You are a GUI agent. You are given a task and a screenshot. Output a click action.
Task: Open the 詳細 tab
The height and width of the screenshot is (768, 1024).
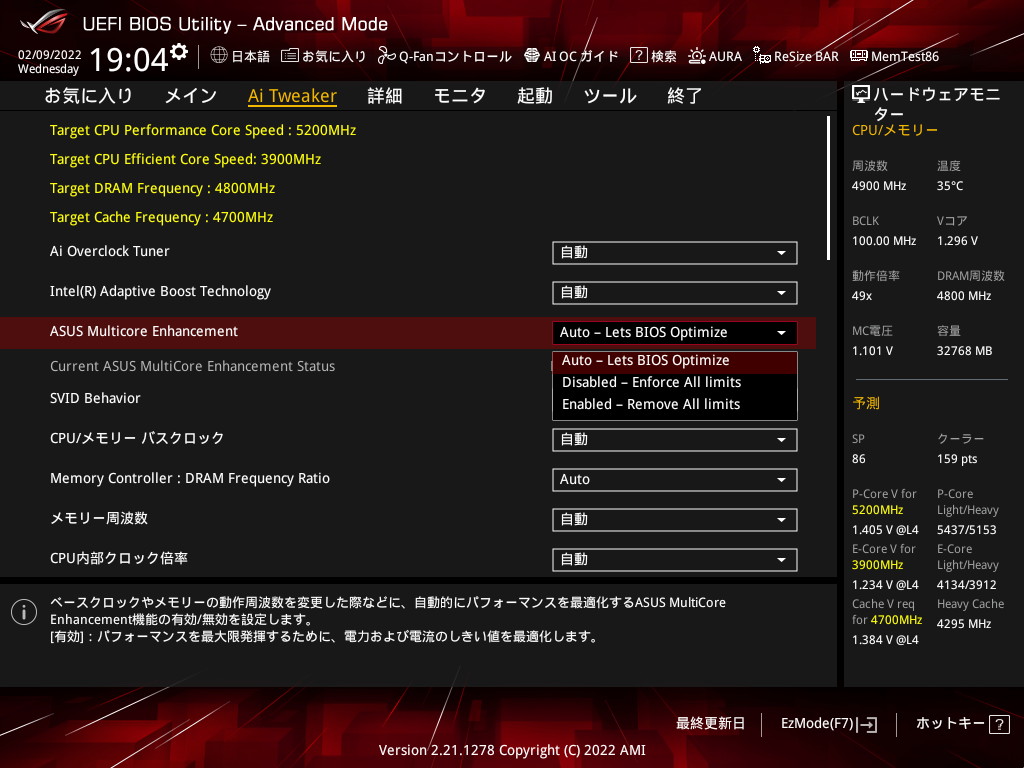click(385, 96)
